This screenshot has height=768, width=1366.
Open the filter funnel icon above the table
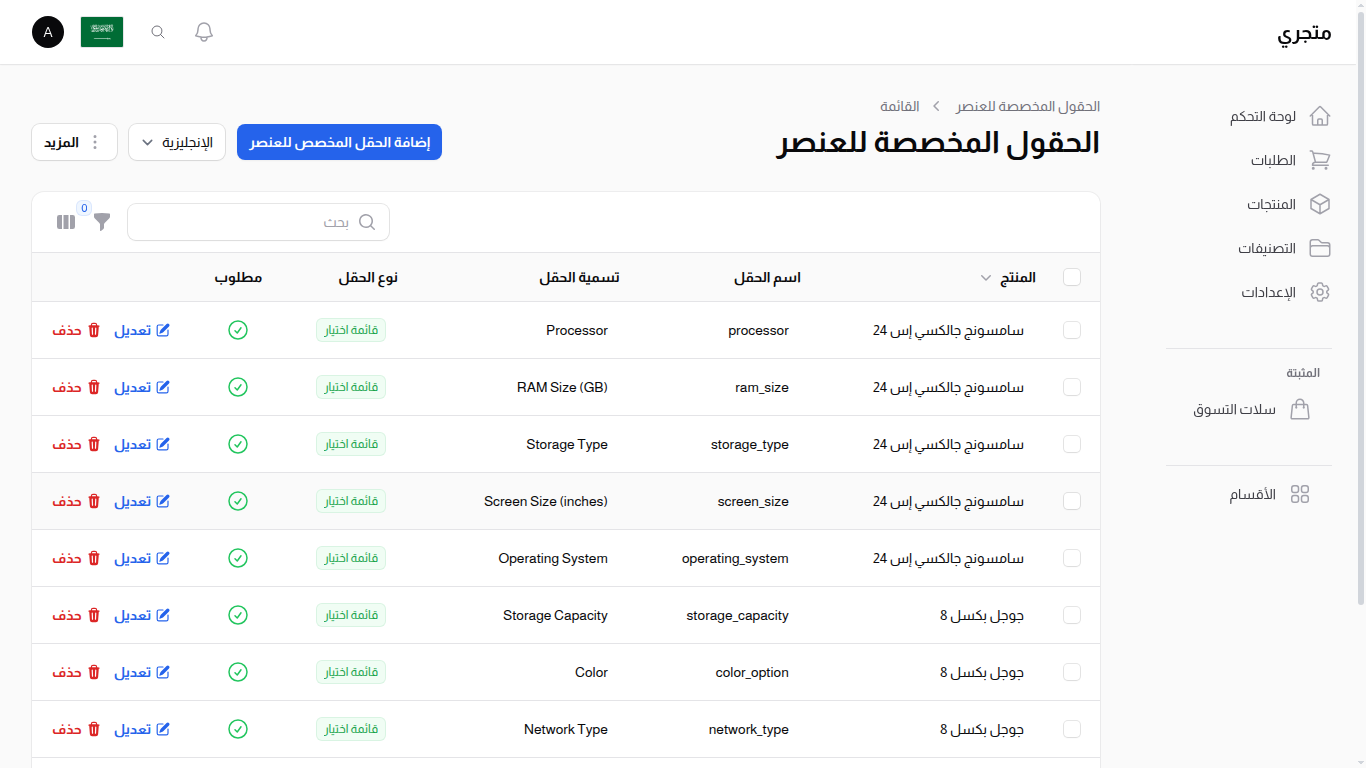101,222
